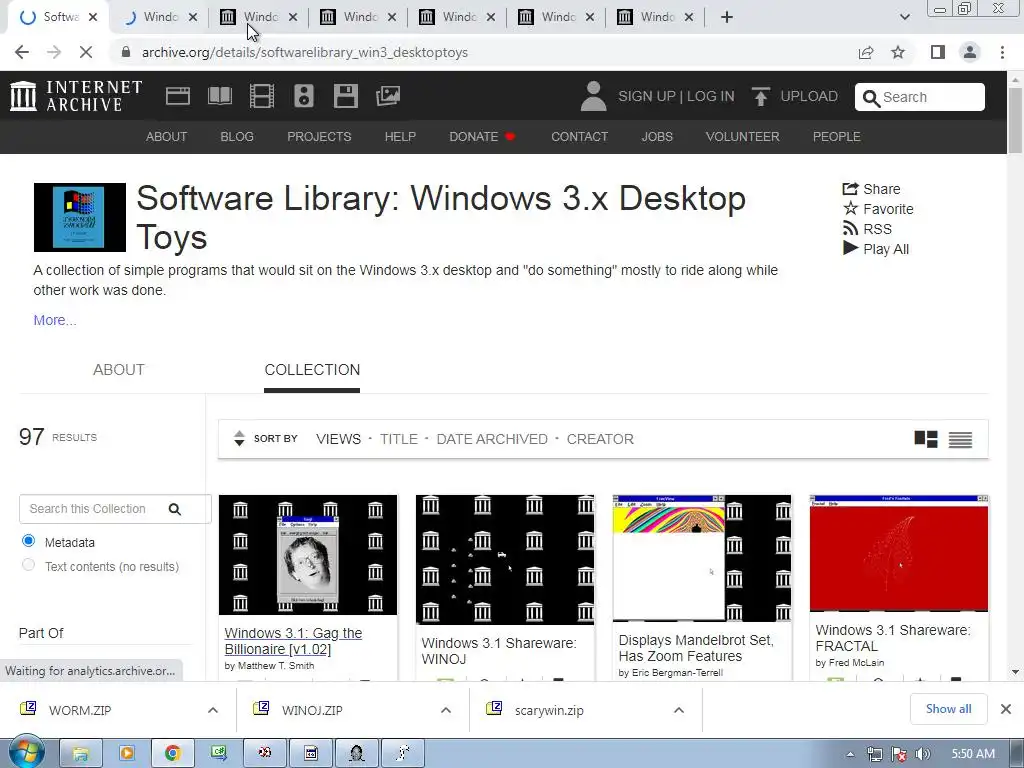Open the taskbar file explorer
Screen dimensions: 1024x768
pyautogui.click(x=80, y=753)
